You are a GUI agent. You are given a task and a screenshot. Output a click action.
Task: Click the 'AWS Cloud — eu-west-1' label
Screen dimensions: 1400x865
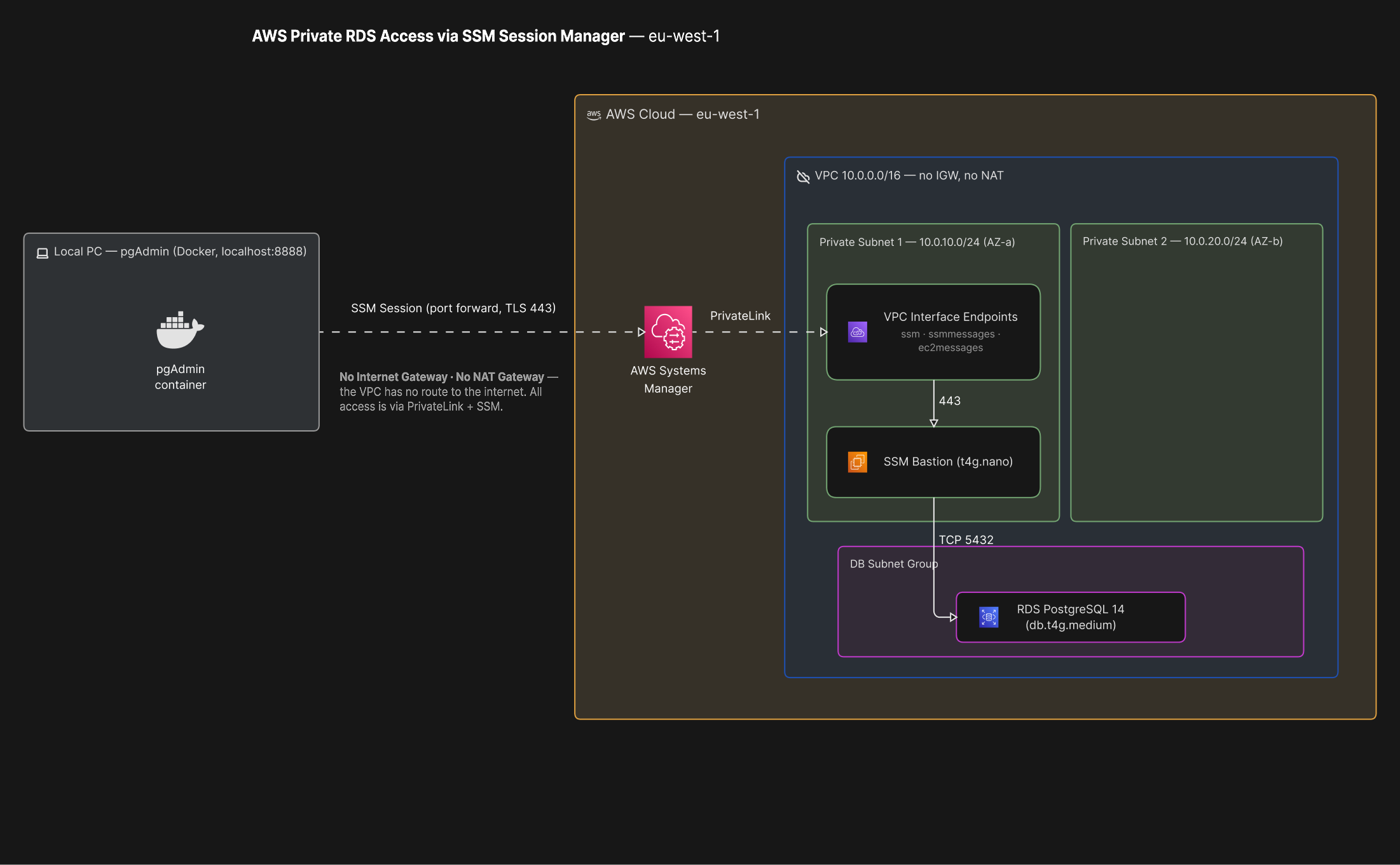pyautogui.click(x=682, y=114)
